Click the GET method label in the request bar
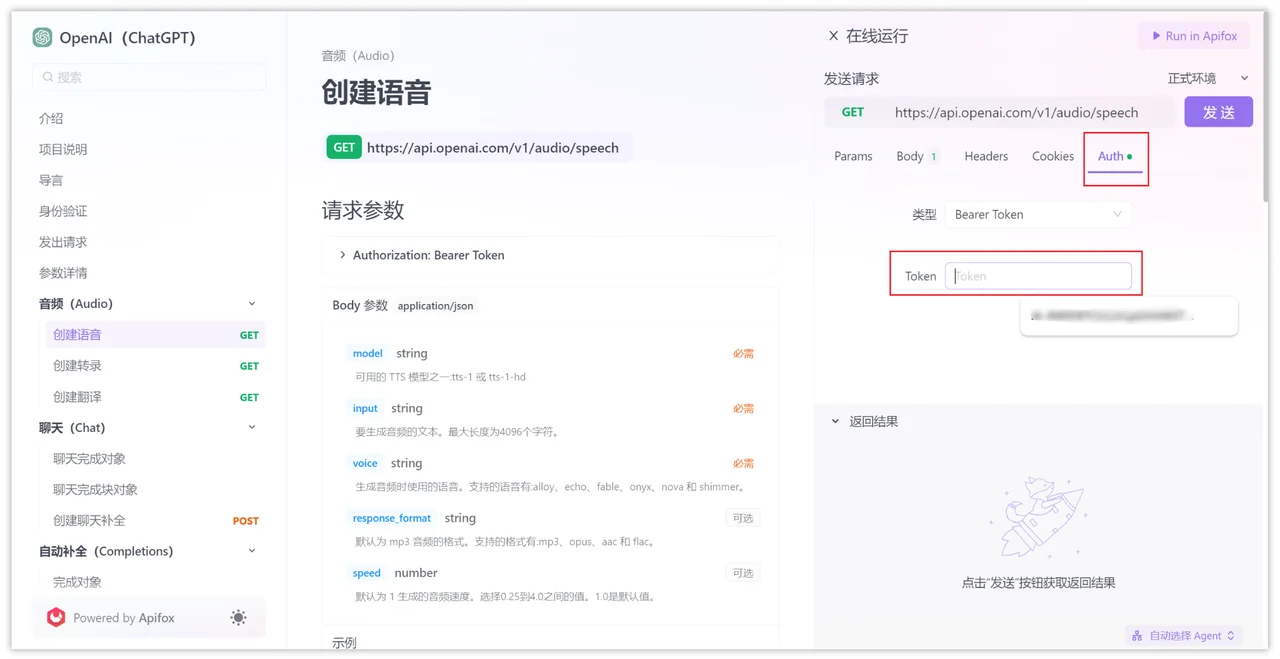The width and height of the screenshot is (1280, 659). [x=852, y=112]
